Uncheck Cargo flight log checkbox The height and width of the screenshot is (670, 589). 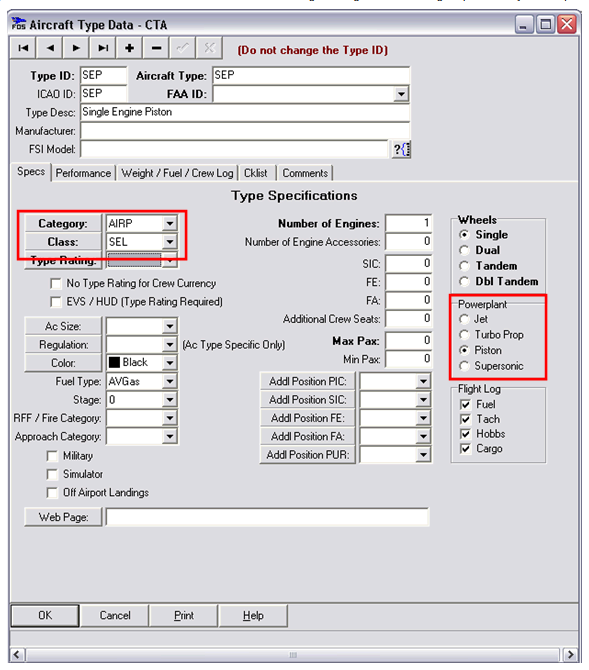(465, 449)
